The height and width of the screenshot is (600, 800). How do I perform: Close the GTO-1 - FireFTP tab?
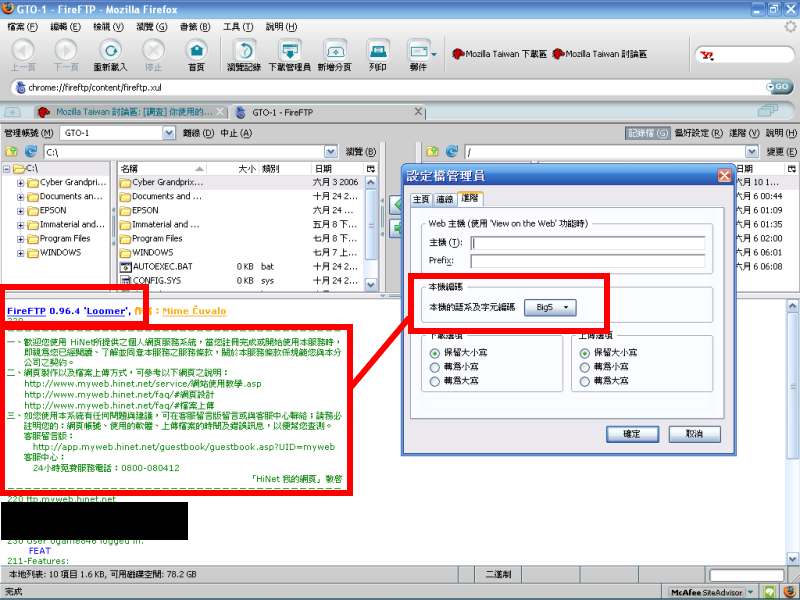418,111
